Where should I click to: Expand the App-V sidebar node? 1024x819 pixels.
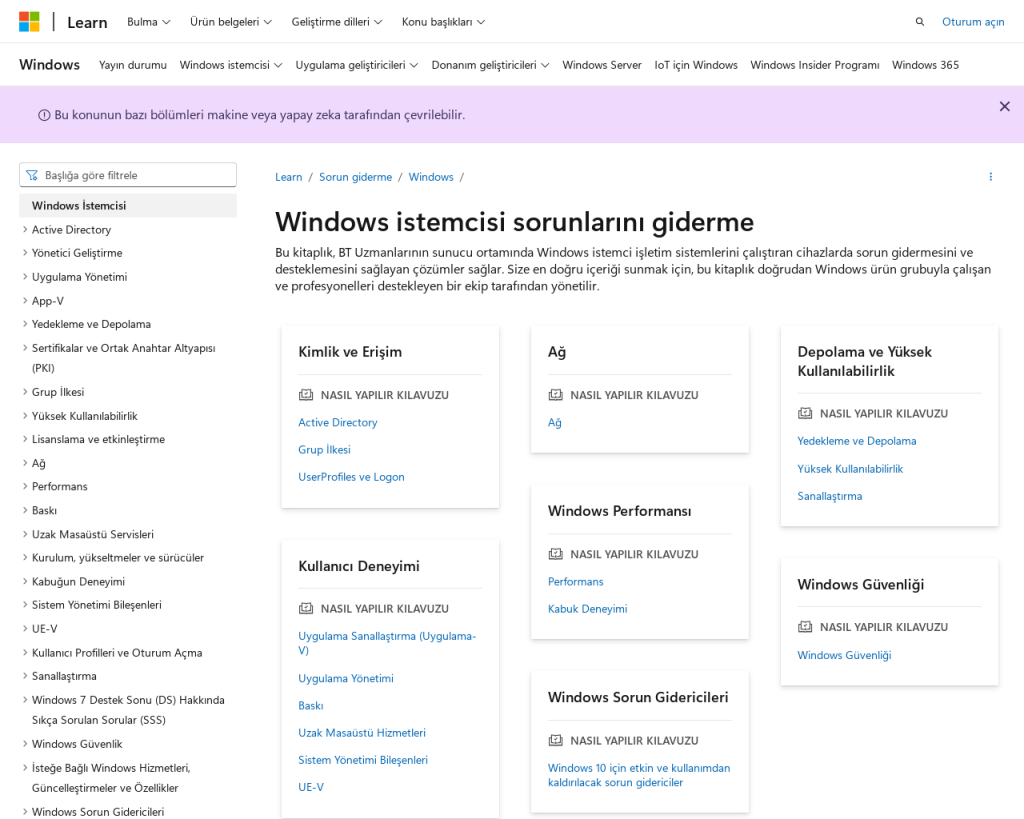[x=25, y=300]
